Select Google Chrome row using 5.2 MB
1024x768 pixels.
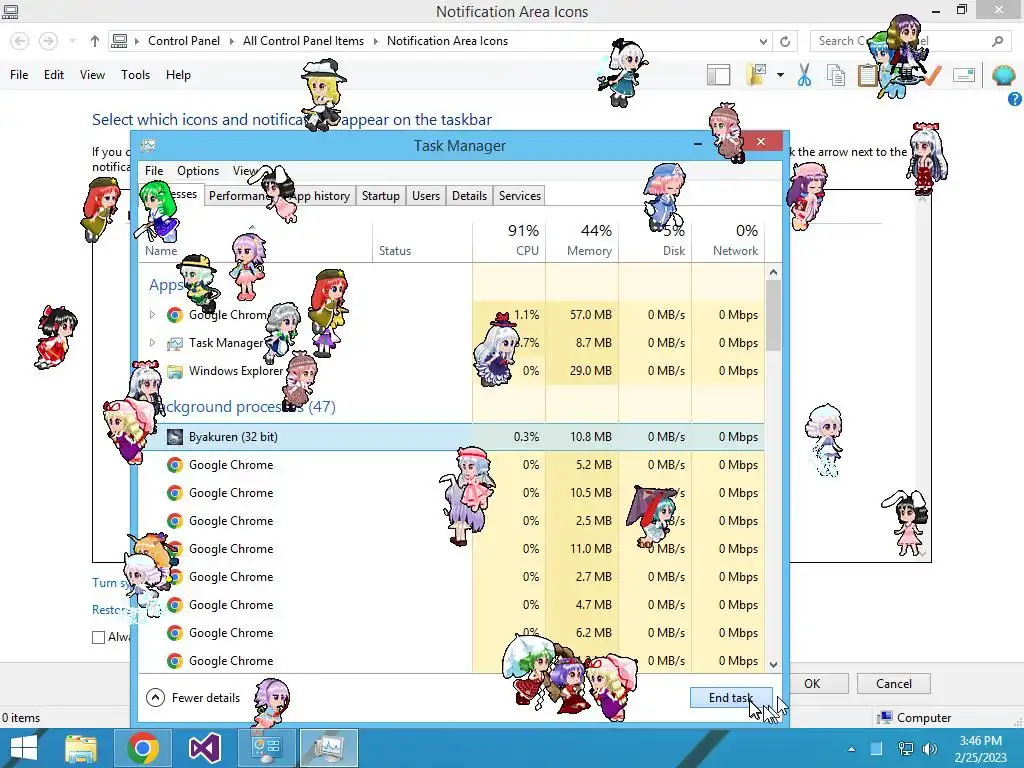pyautogui.click(x=451, y=465)
